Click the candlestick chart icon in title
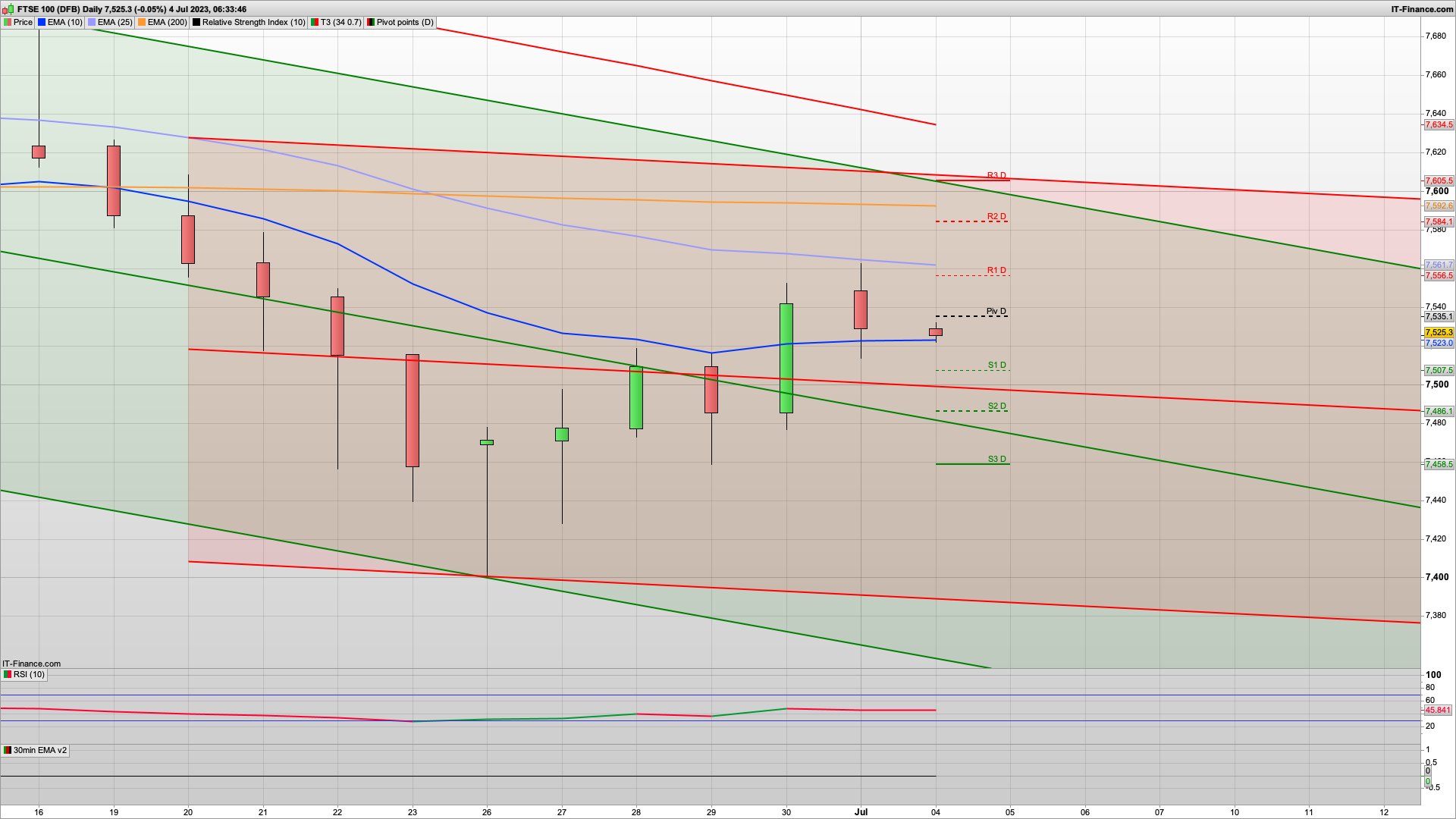This screenshot has height=819, width=1456. tap(8, 9)
